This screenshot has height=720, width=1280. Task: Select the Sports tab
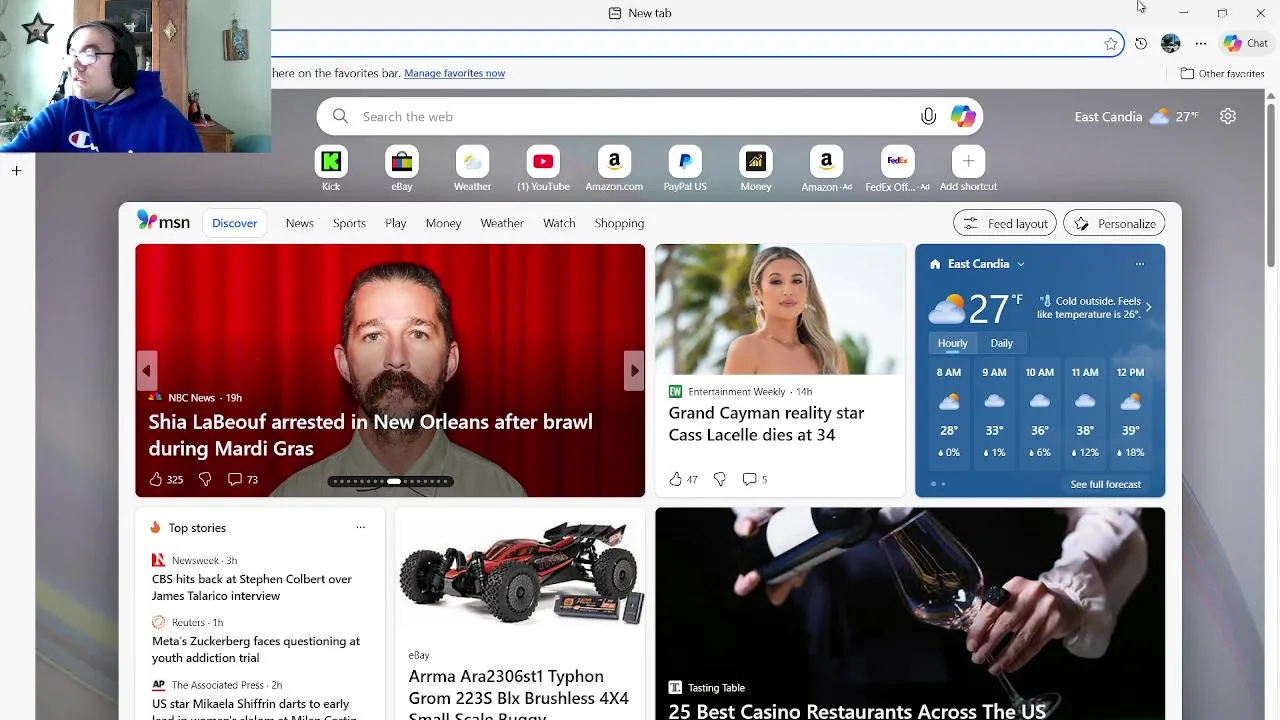[x=349, y=223]
